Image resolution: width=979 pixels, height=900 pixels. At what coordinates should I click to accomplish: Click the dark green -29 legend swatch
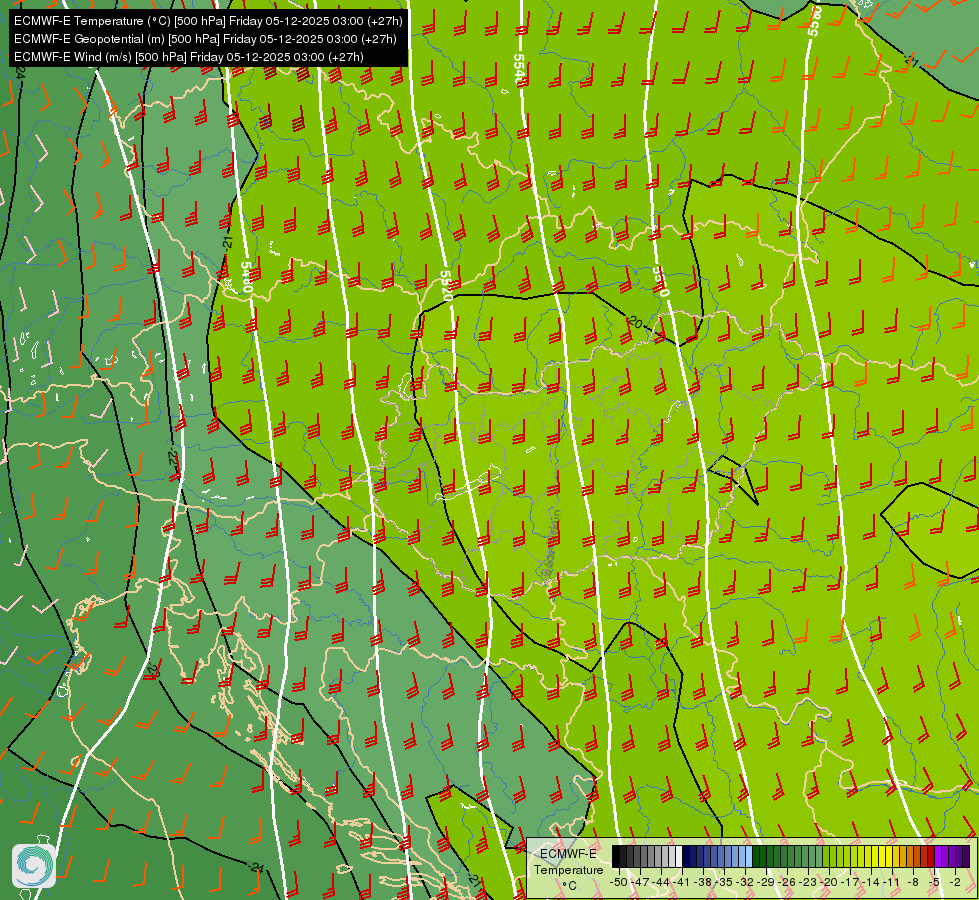click(756, 856)
